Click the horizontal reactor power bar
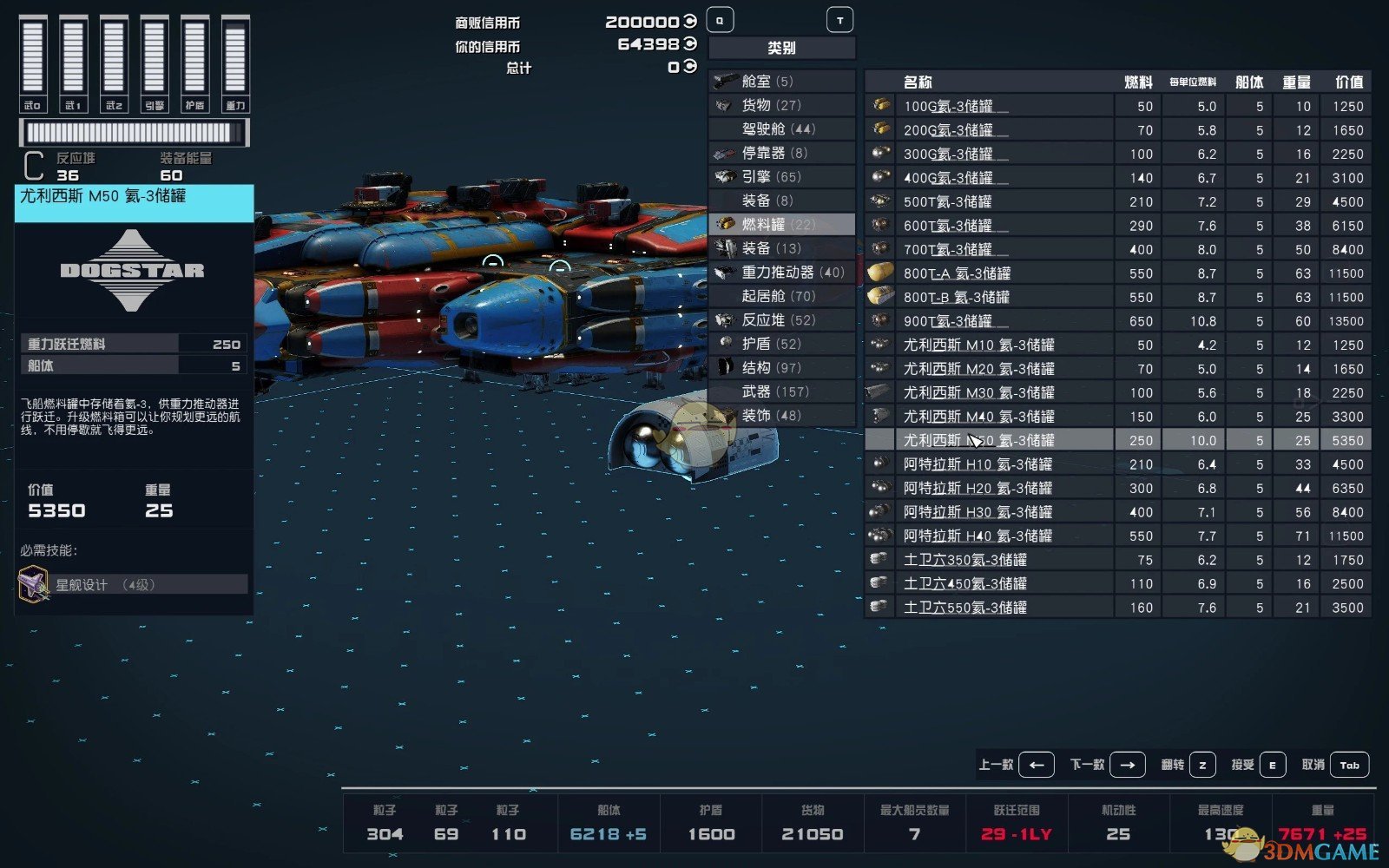This screenshot has height=868, width=1389. (134, 133)
